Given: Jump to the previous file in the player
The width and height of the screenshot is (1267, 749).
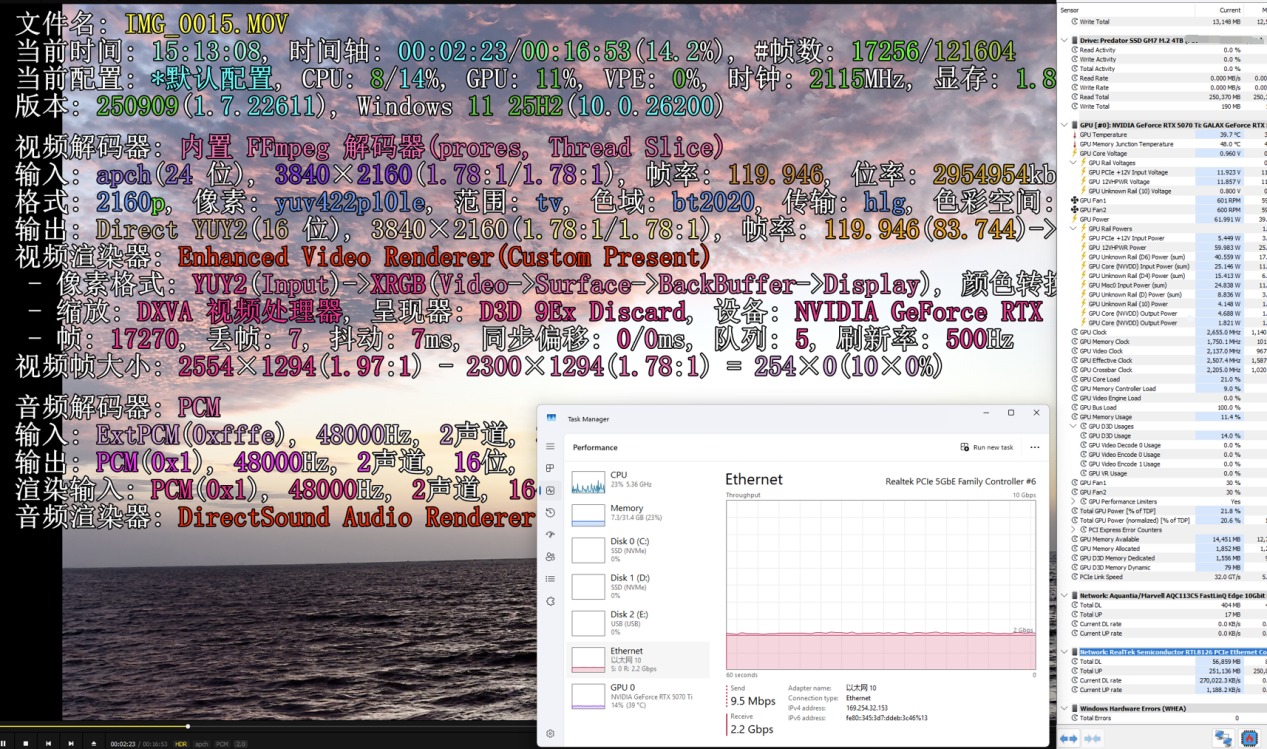Looking at the screenshot, I should pyautogui.click(x=48, y=744).
